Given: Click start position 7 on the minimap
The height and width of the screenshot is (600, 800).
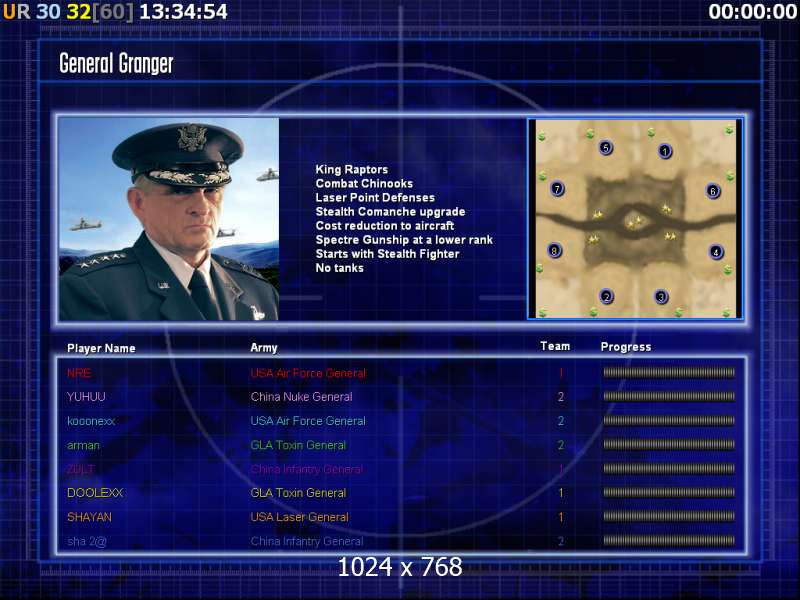Looking at the screenshot, I should [x=557, y=189].
